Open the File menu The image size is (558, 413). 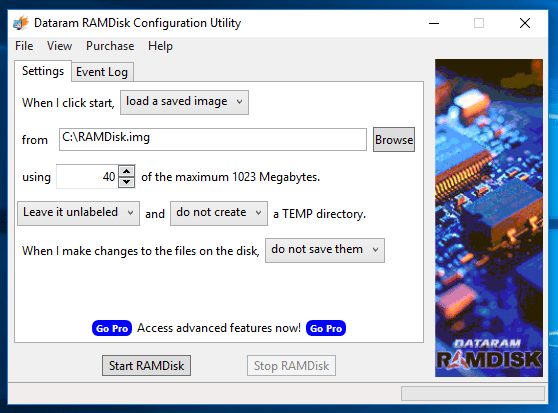pos(24,46)
